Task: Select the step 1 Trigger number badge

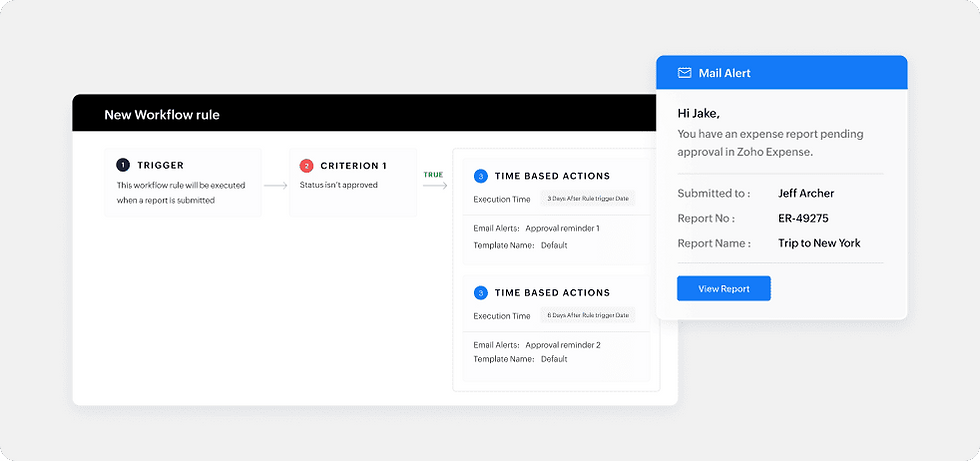Action: [x=123, y=166]
